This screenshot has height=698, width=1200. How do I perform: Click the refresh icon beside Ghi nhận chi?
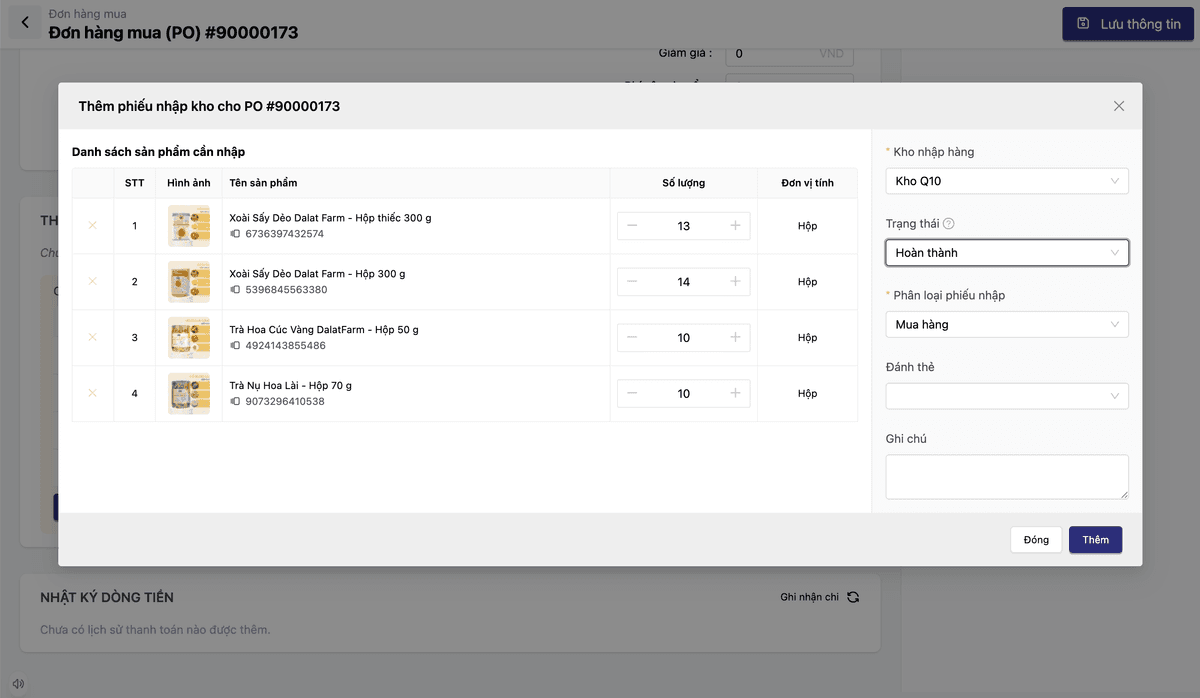click(x=853, y=597)
